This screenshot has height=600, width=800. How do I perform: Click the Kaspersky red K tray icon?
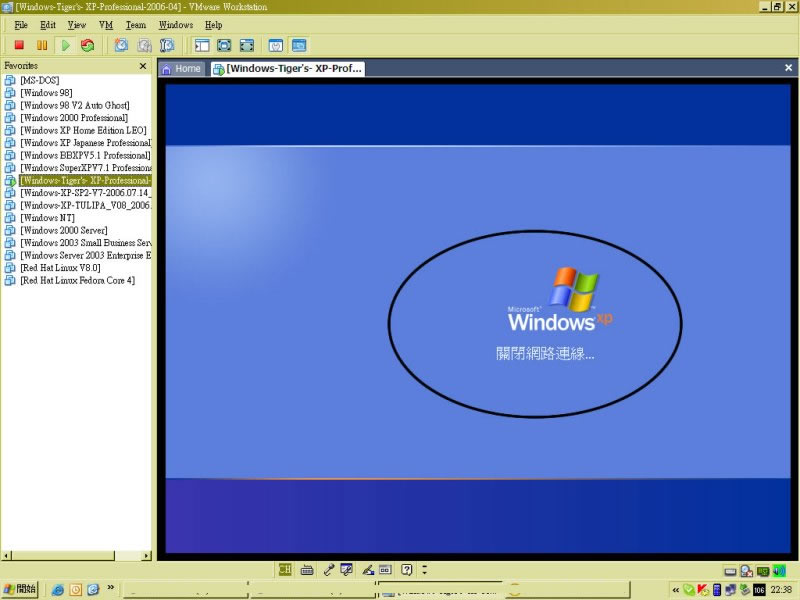coord(703,590)
